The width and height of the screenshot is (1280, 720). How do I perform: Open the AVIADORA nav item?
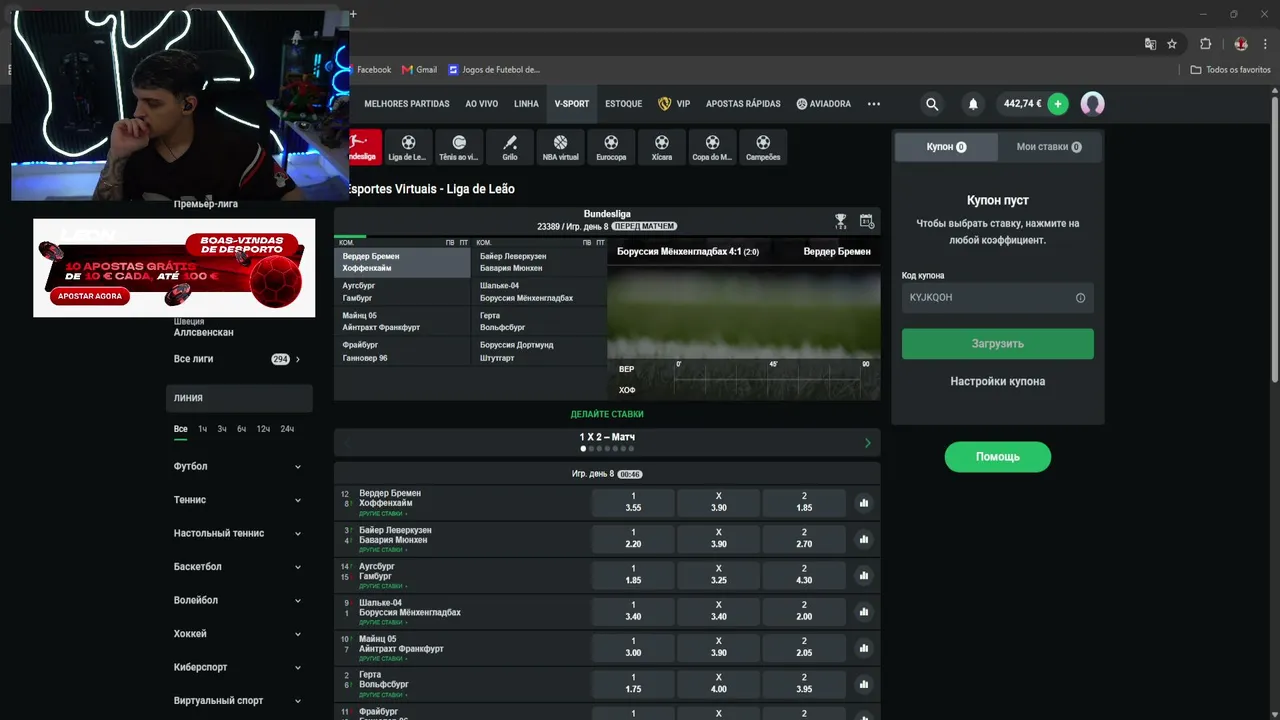(x=824, y=104)
